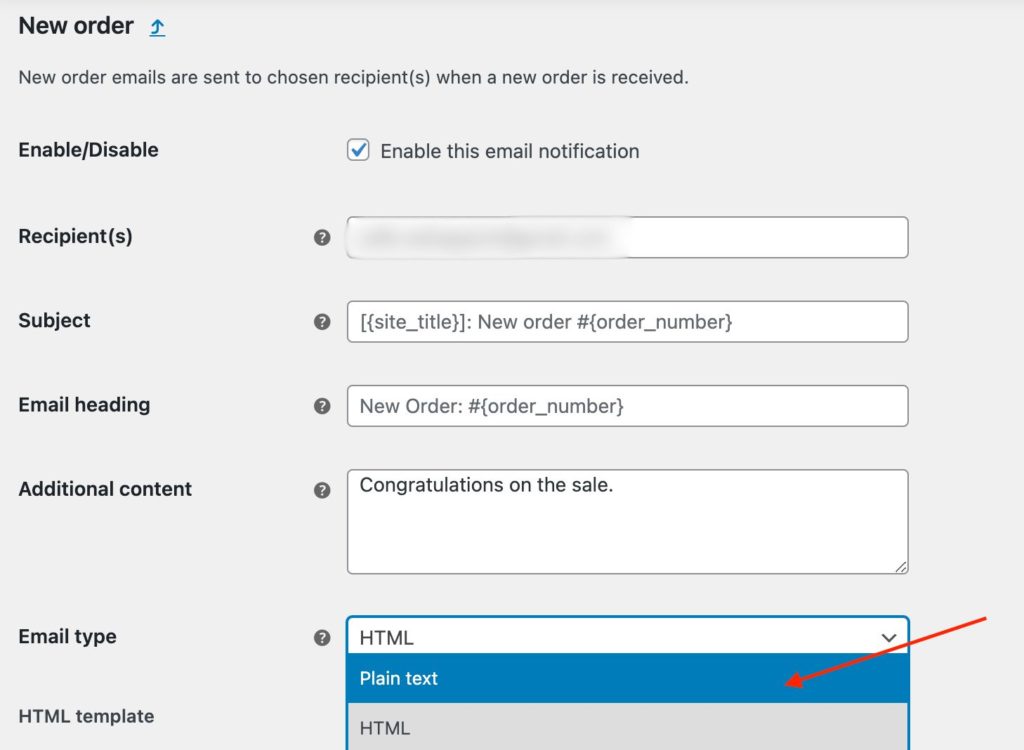Open the Email heading help tooltip
Screen dimensions: 1024x750
pos(322,405)
